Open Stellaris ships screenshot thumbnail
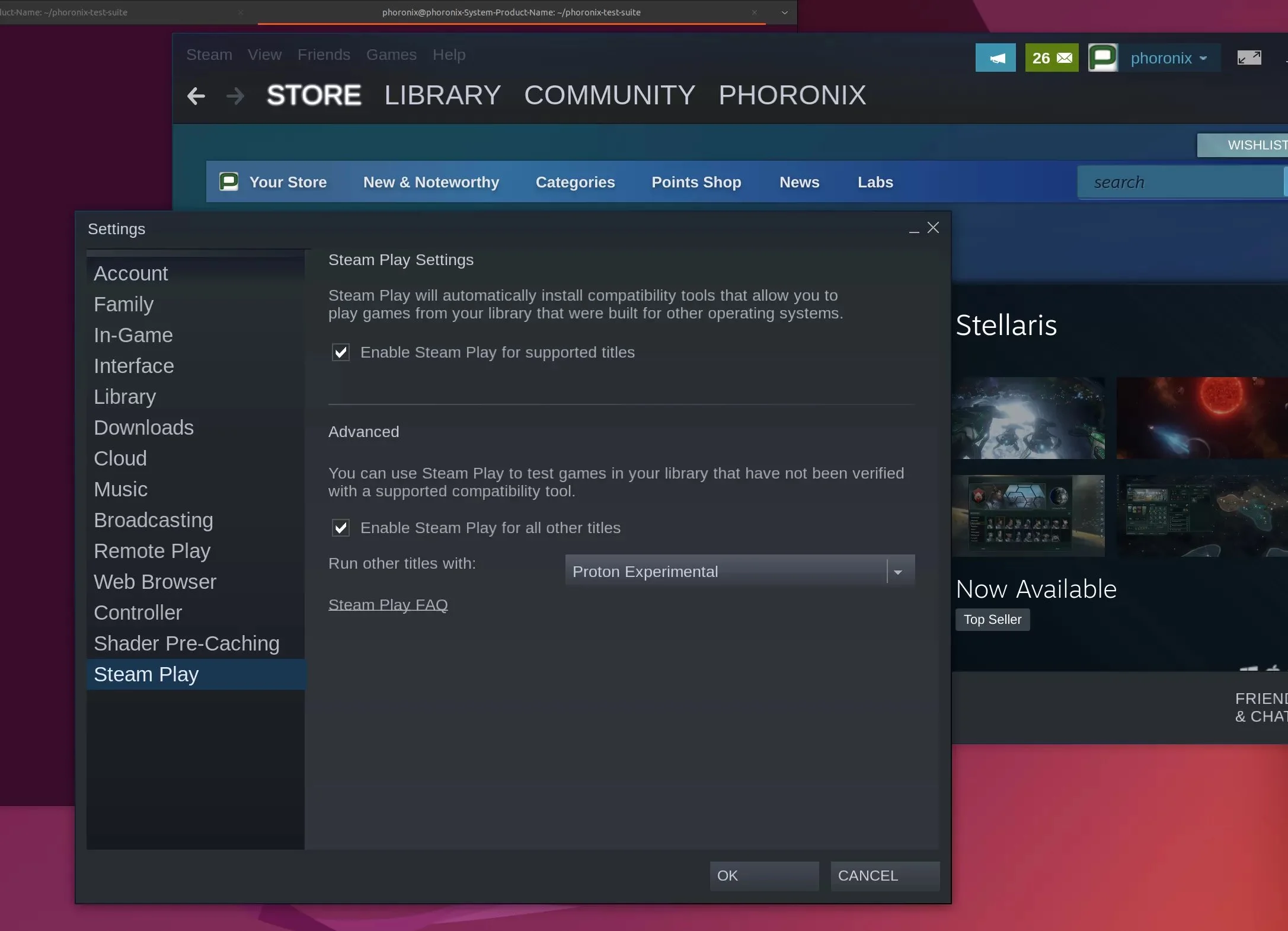Image resolution: width=1288 pixels, height=931 pixels. point(1028,418)
